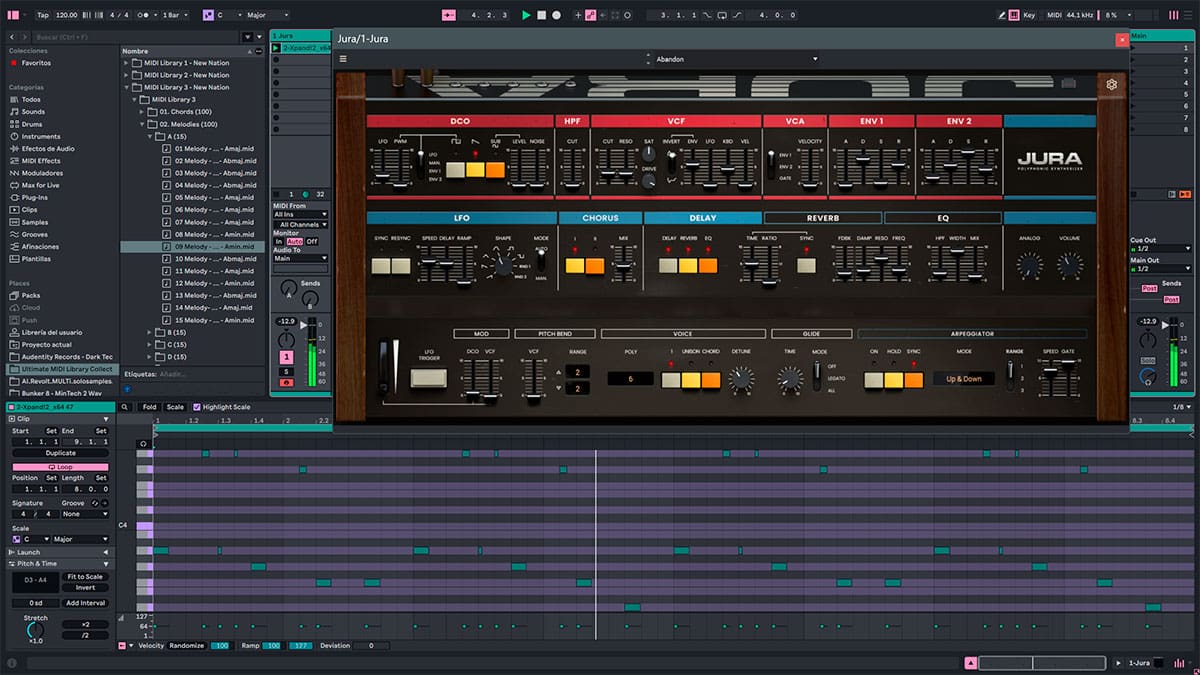Open Max for Live category

(x=40, y=185)
